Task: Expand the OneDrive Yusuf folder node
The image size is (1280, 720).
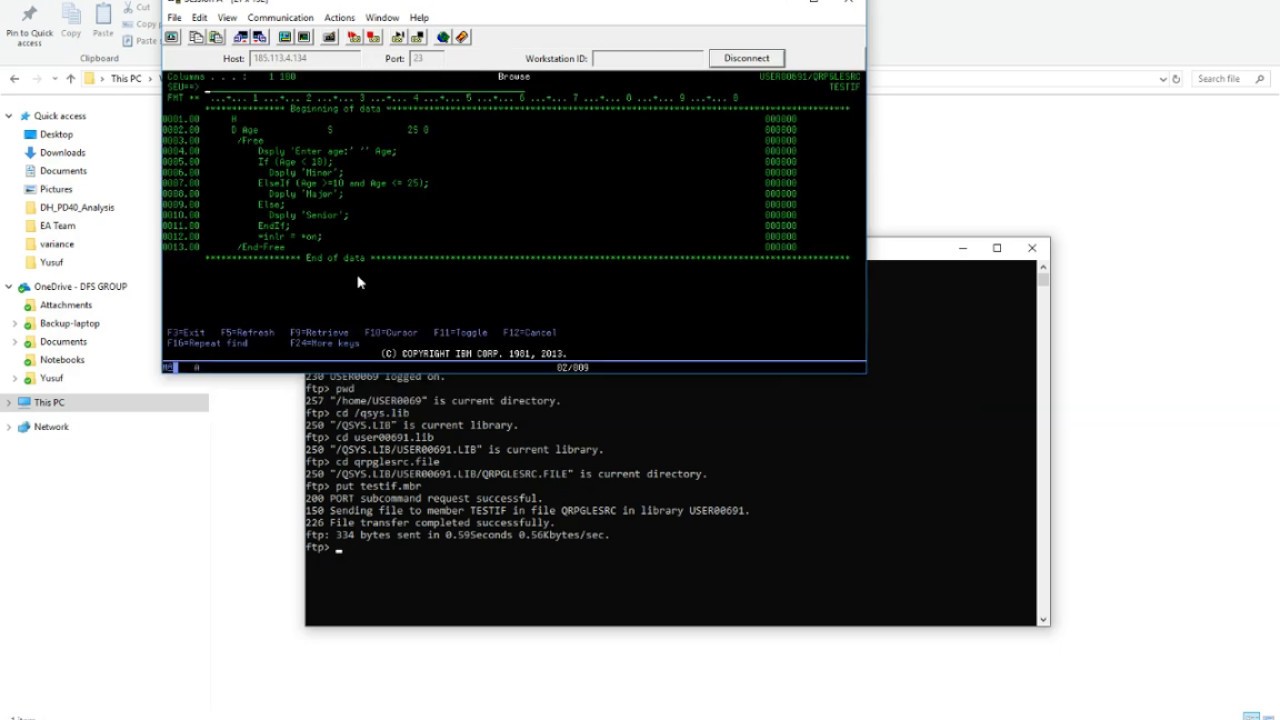Action: pos(15,378)
